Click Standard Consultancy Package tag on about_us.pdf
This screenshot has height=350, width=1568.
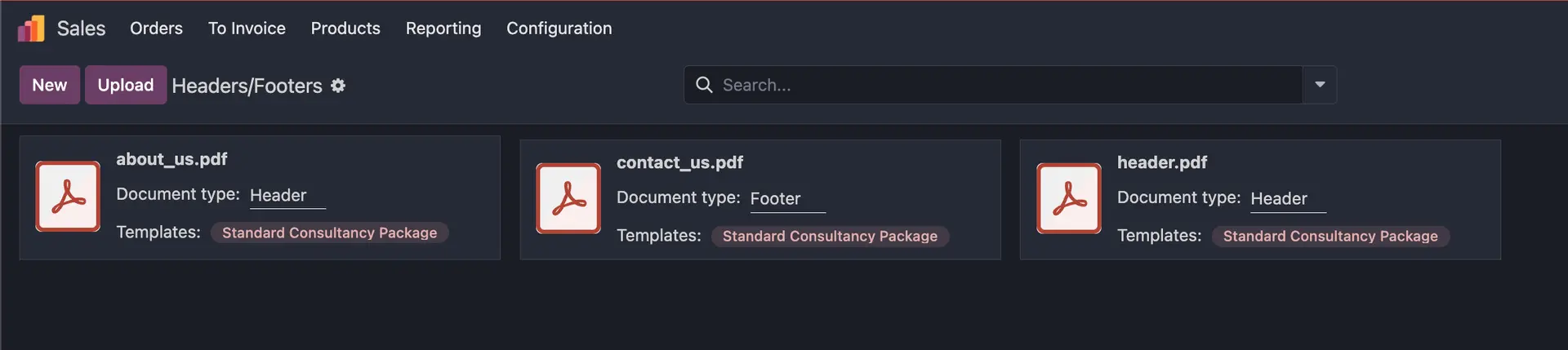pyautogui.click(x=329, y=233)
